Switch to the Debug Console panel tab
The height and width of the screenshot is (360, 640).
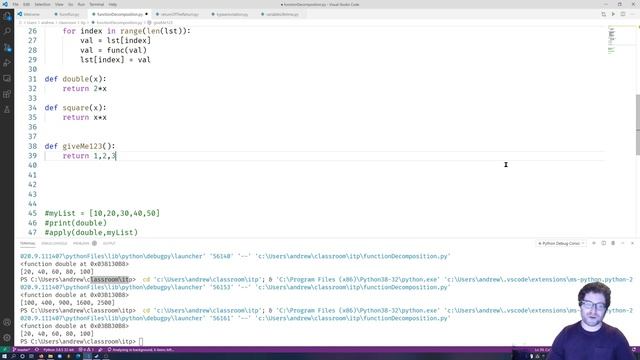pos(54,243)
